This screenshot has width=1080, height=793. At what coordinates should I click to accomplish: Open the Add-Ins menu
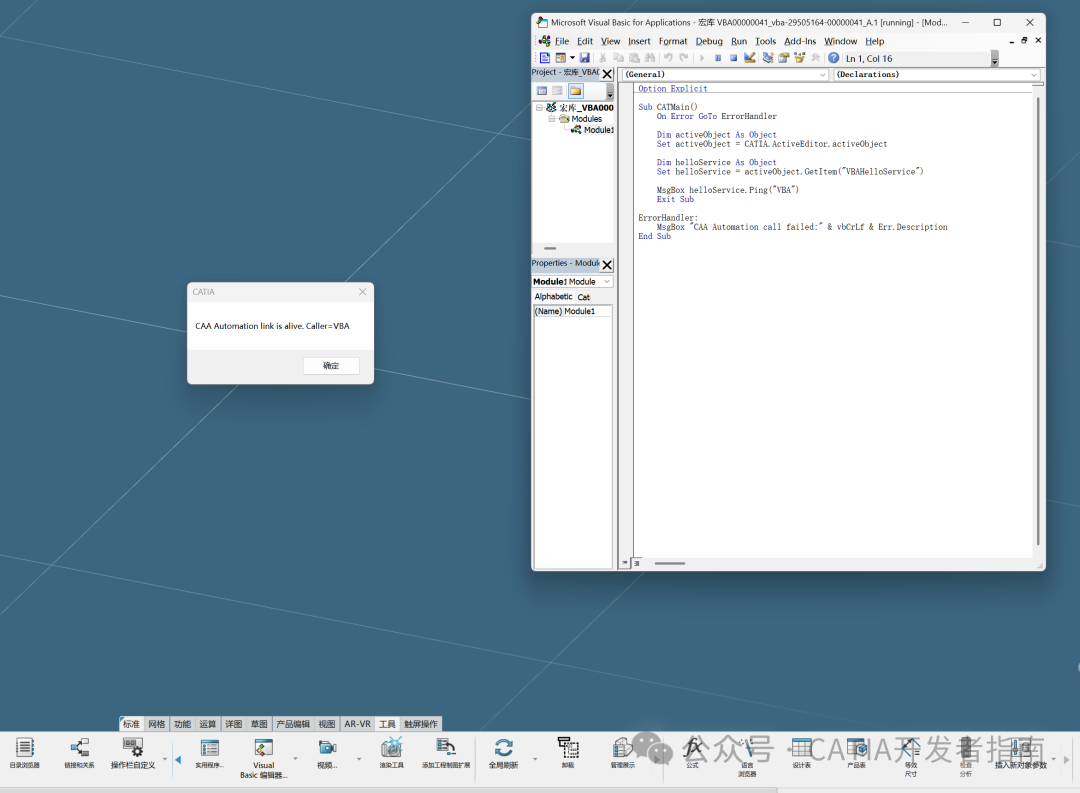(x=800, y=41)
